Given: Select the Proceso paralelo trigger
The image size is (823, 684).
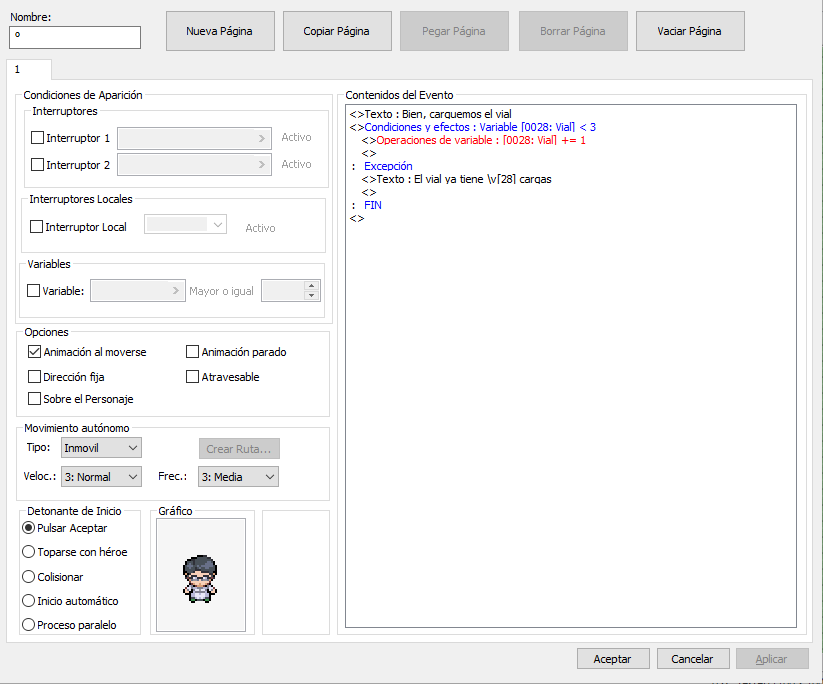Looking at the screenshot, I should pos(27,624).
